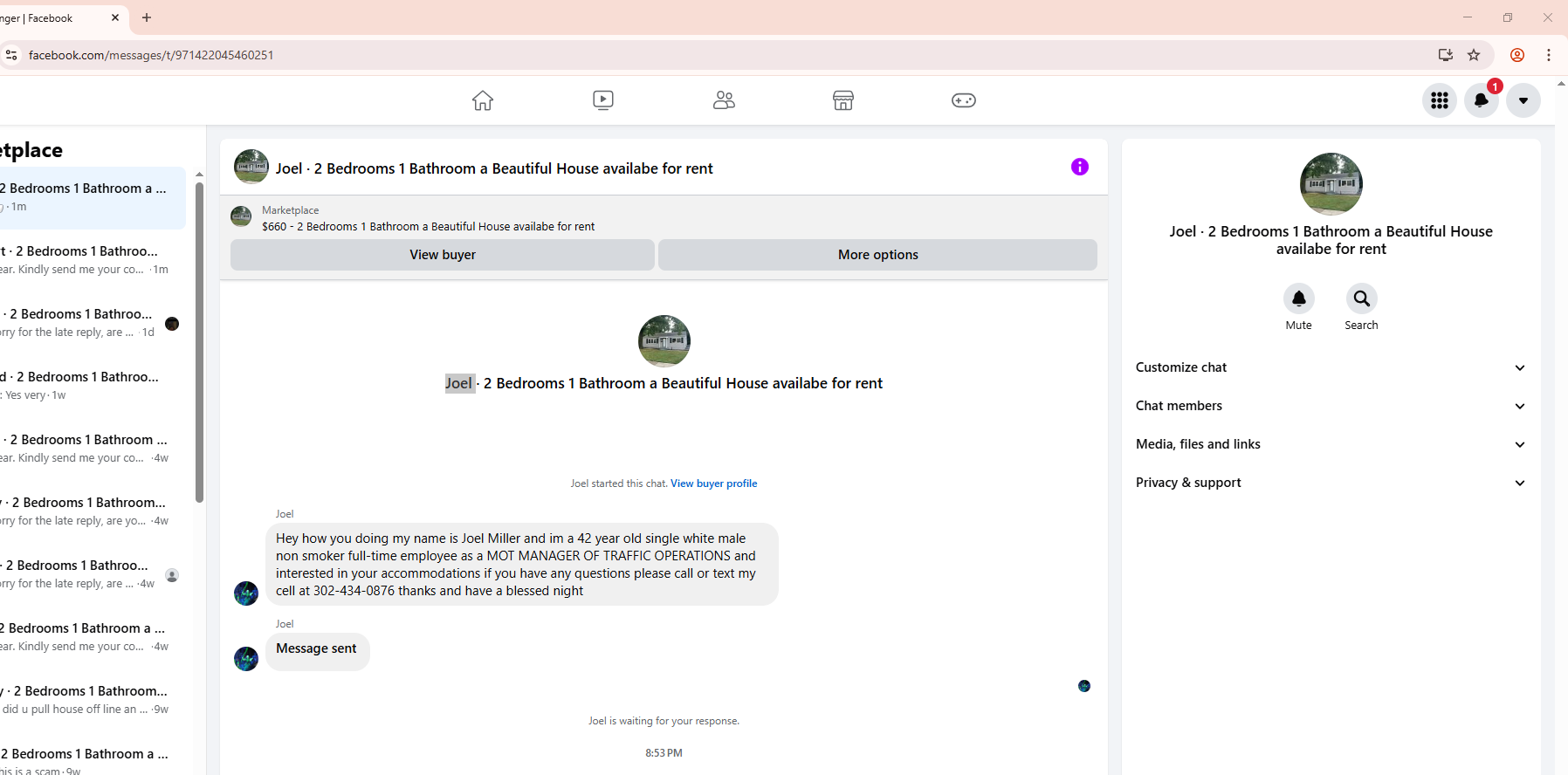Expand Chat members section

(x=1331, y=406)
